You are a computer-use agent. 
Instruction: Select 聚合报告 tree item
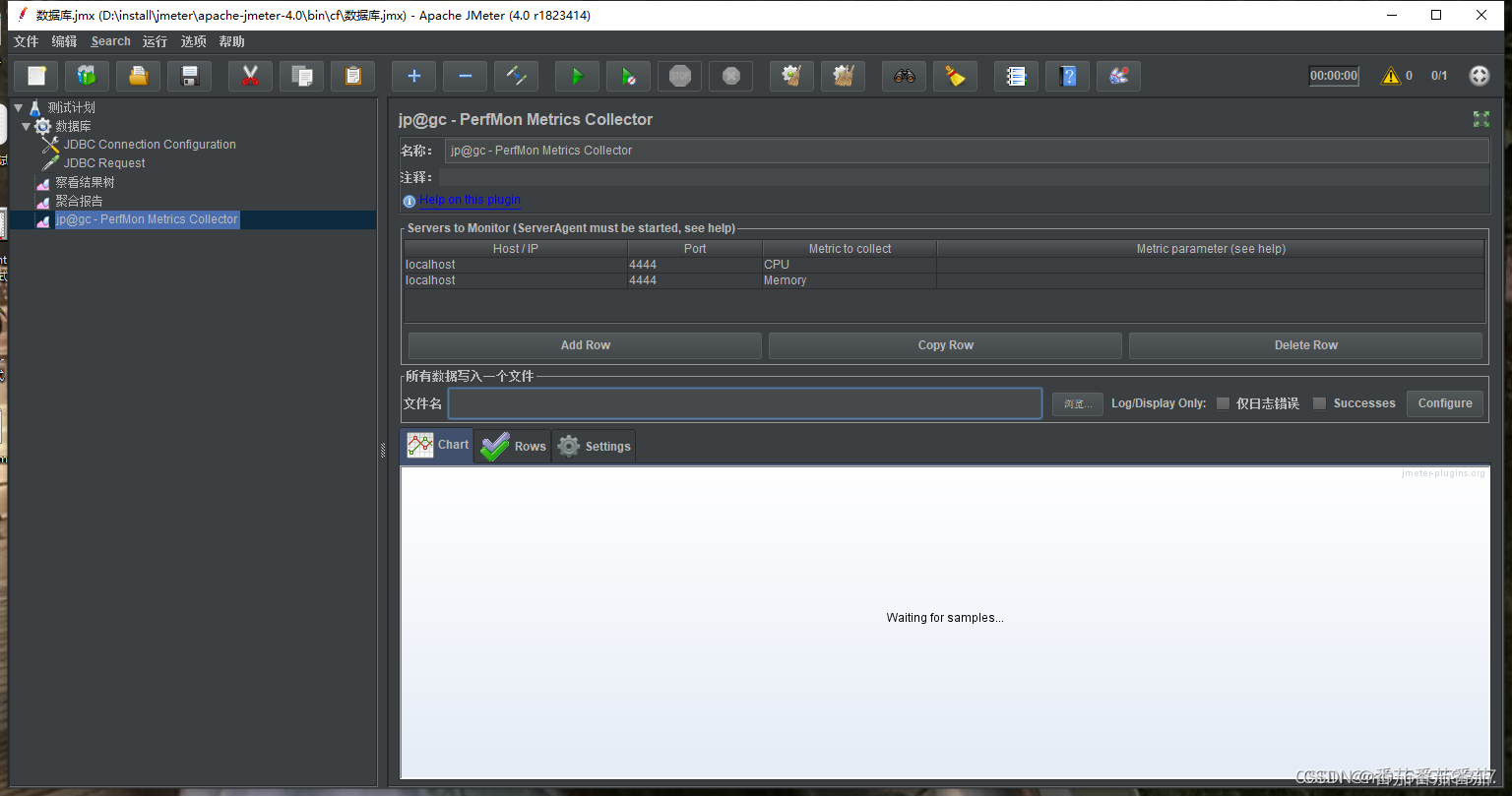(x=79, y=201)
